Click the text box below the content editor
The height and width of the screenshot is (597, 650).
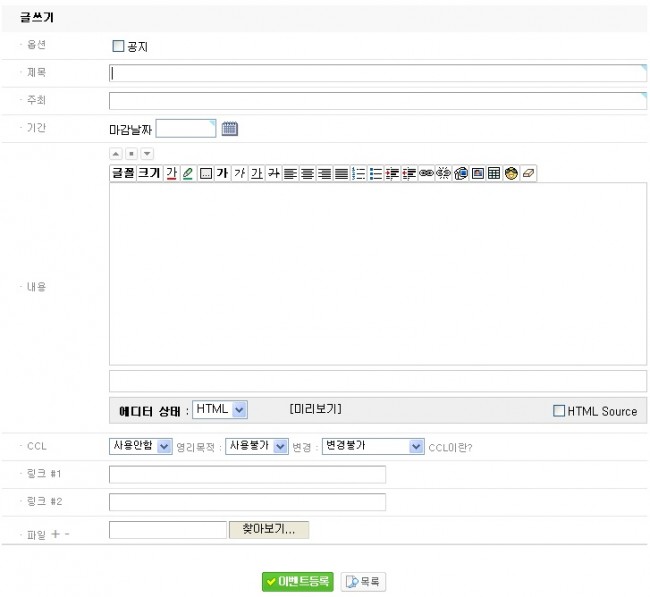378,381
